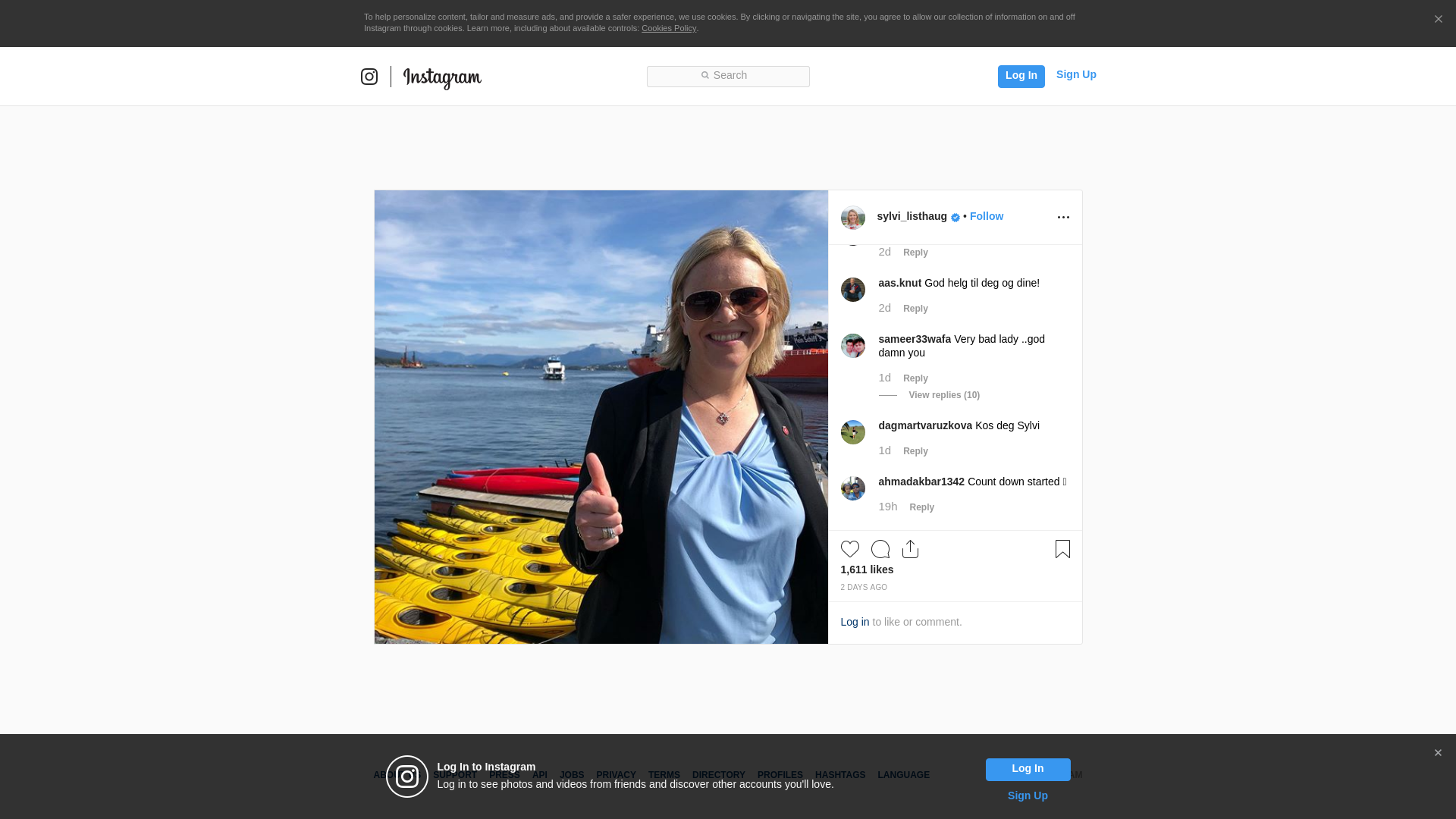Reply to aas.knut's comment

click(x=915, y=309)
